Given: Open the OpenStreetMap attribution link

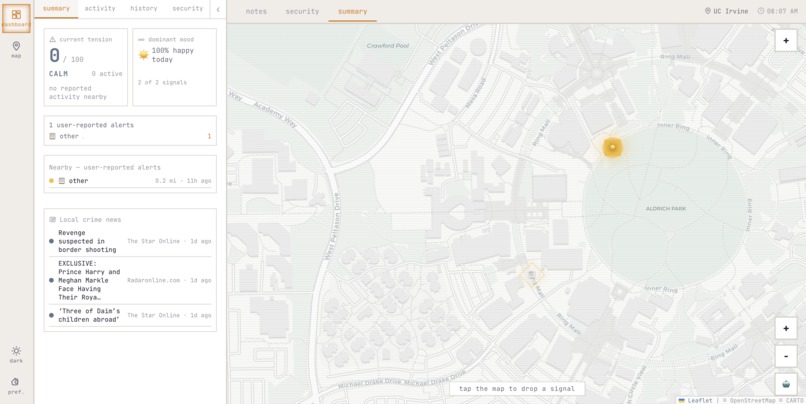Looking at the screenshot, I should [752, 400].
